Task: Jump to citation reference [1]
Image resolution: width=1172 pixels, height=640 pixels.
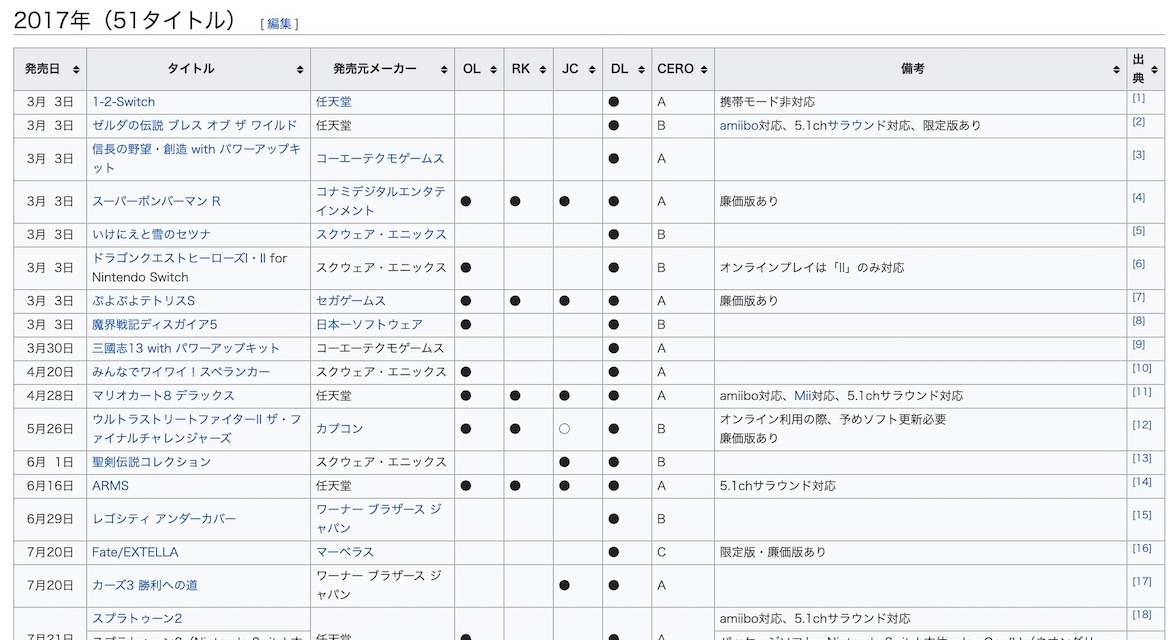Action: tap(1138, 98)
